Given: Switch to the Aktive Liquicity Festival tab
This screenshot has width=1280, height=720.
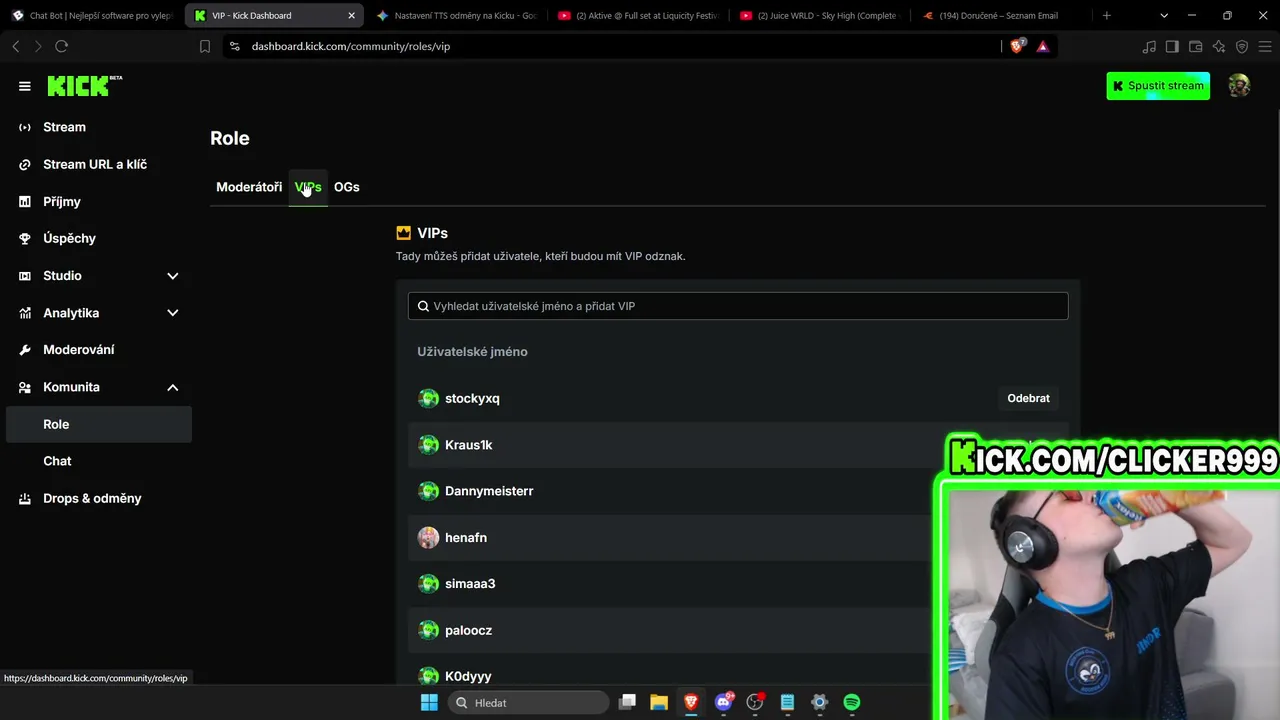Looking at the screenshot, I should coord(637,16).
